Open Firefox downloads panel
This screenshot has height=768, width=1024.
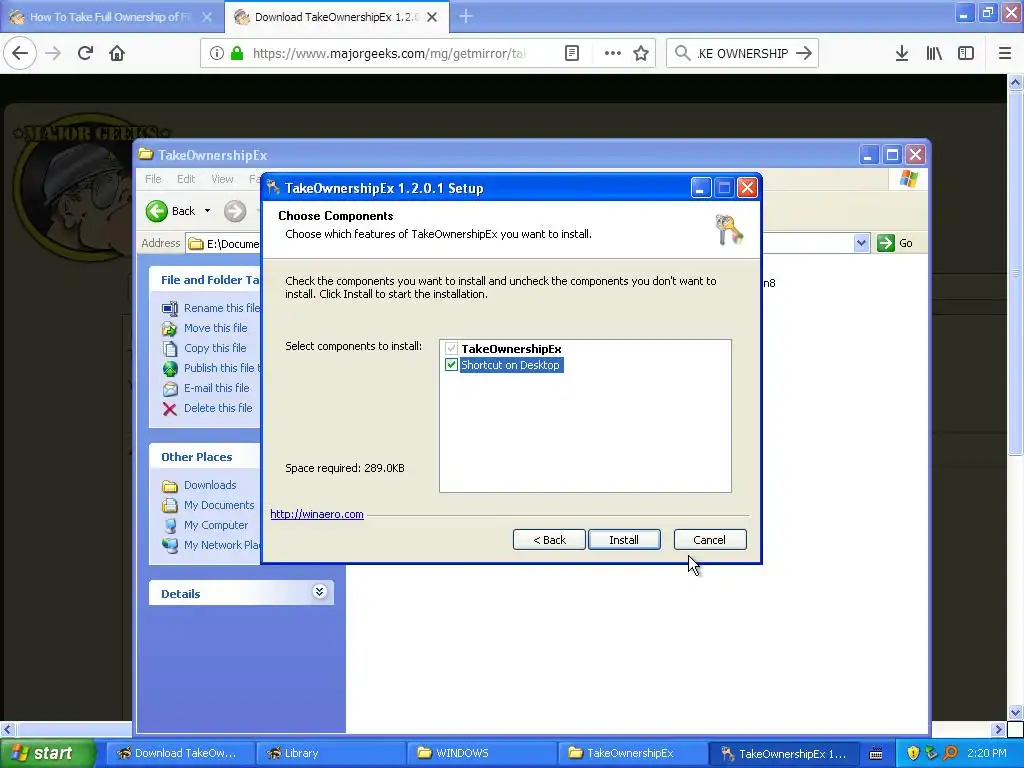(x=901, y=53)
